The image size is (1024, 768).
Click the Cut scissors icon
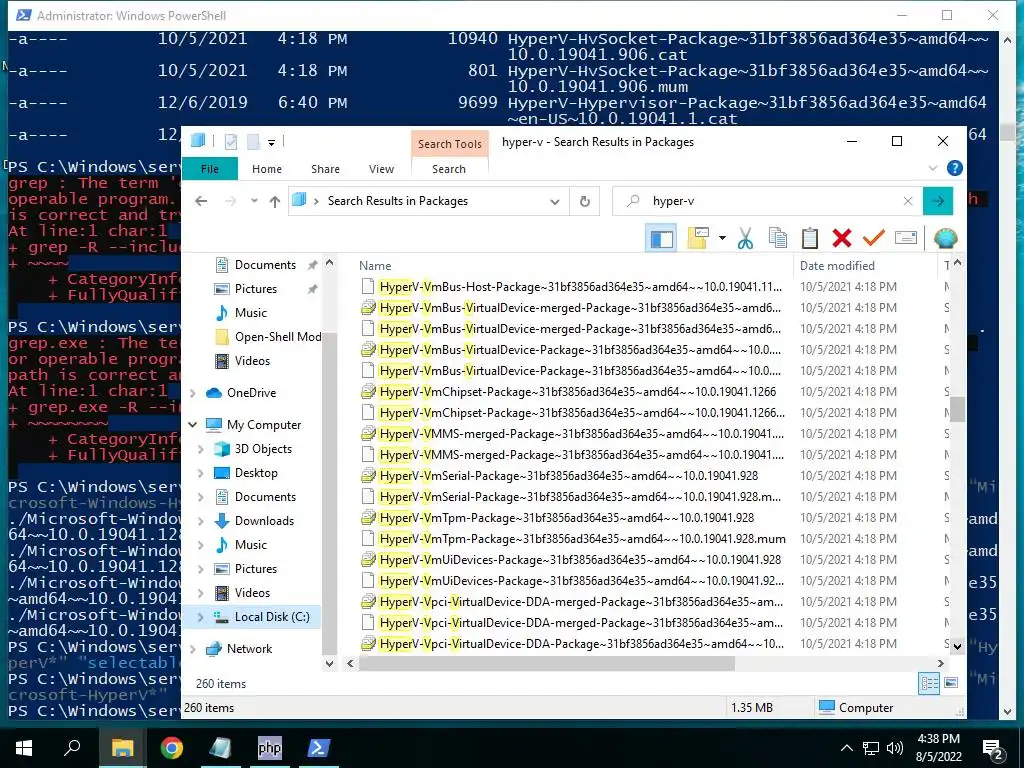745,238
